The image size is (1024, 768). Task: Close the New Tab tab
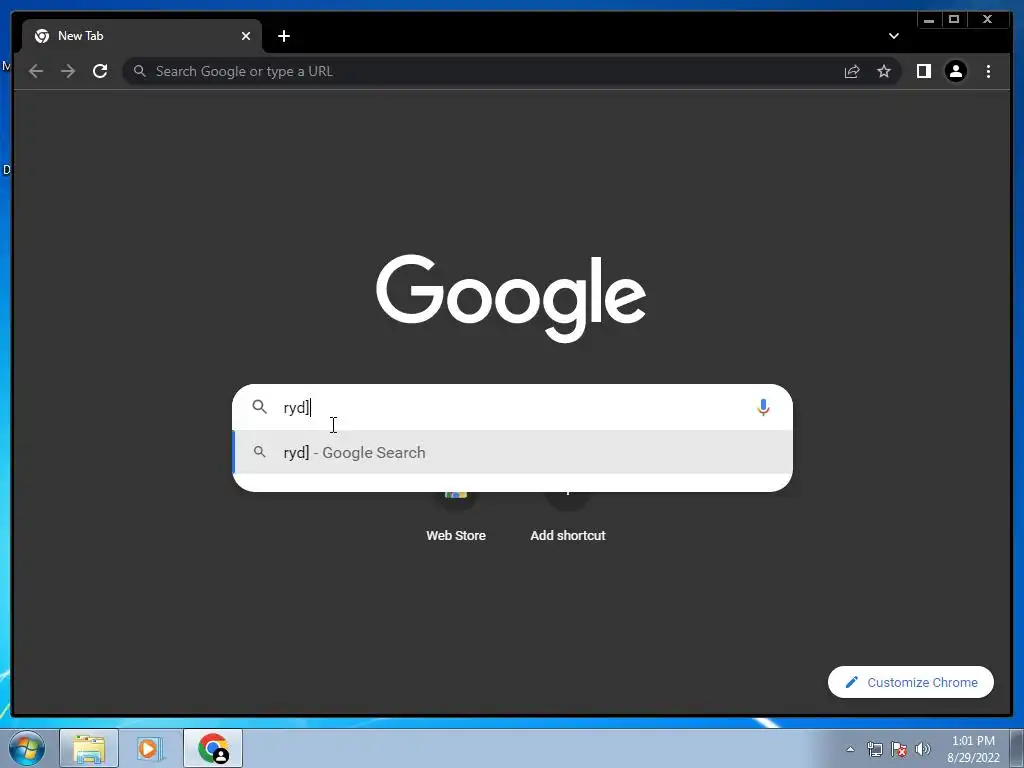tap(246, 36)
